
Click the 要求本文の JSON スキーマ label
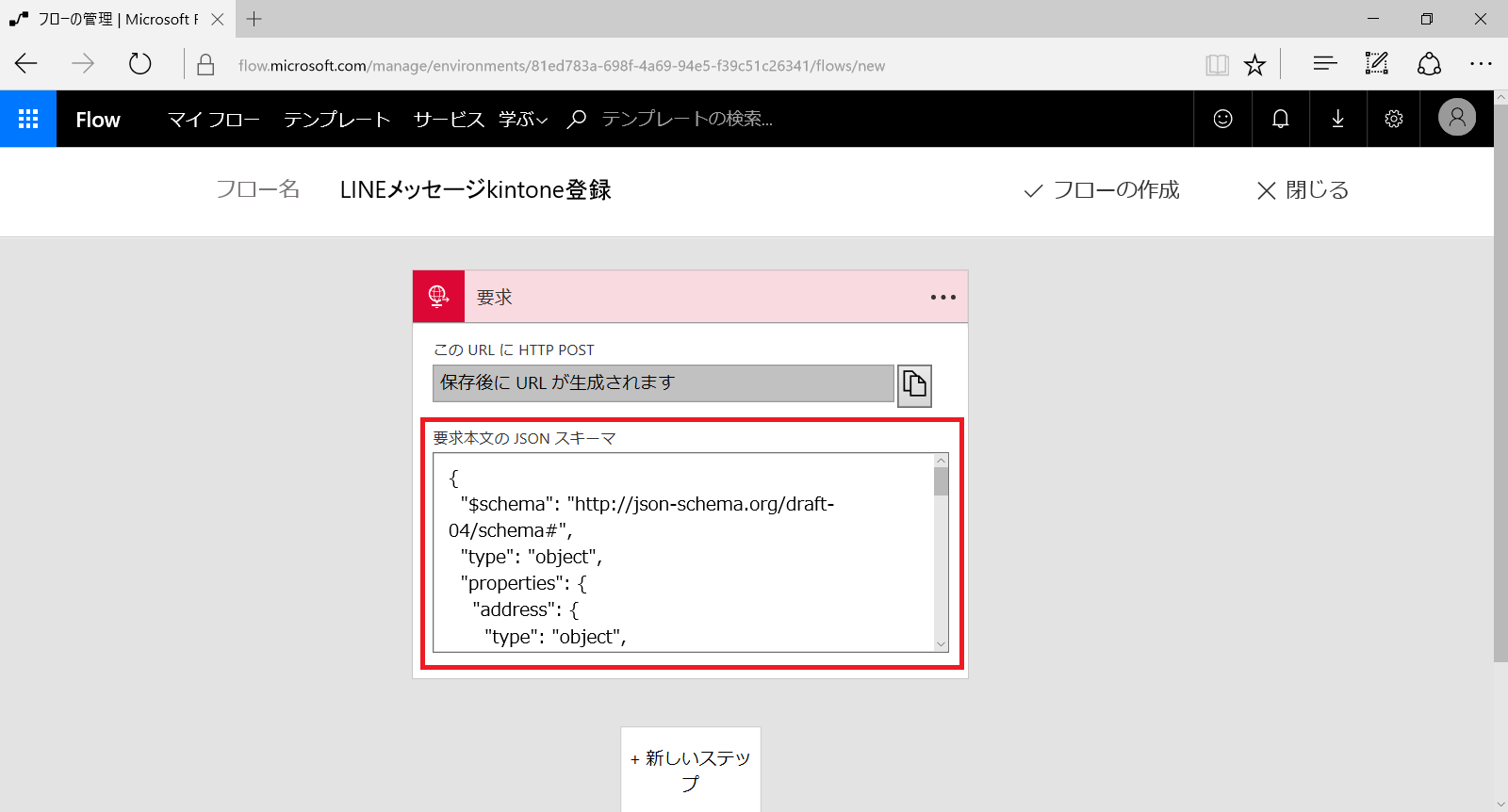tap(524, 439)
